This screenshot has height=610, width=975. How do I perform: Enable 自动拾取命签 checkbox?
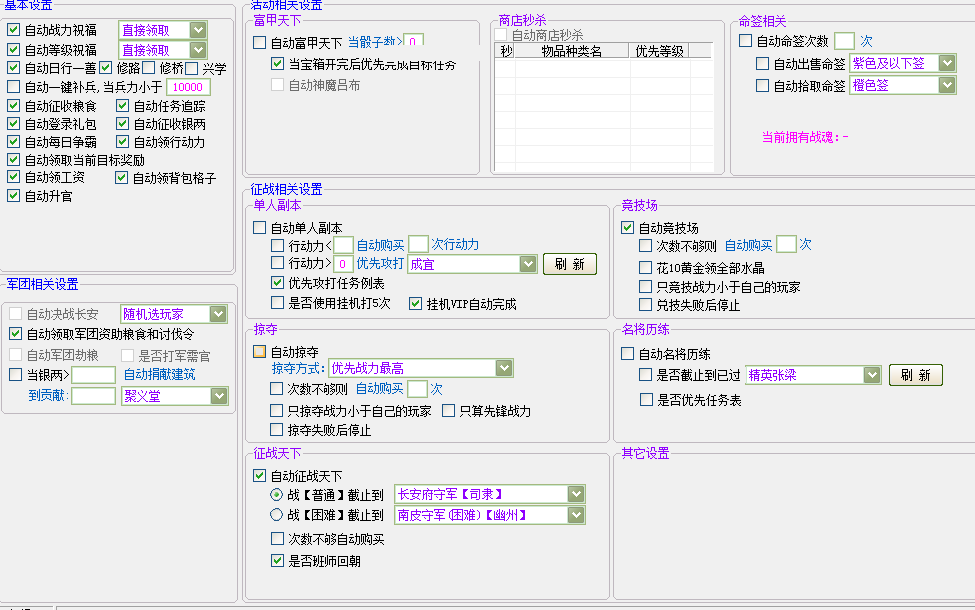pyautogui.click(x=762, y=85)
